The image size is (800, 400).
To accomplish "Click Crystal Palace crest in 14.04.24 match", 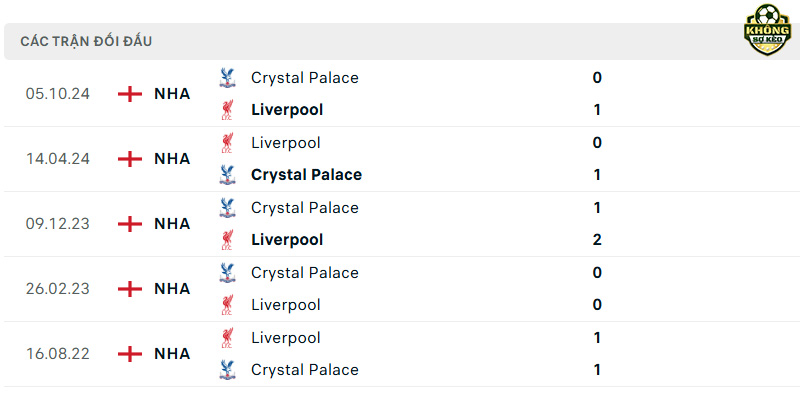I will click(x=227, y=174).
